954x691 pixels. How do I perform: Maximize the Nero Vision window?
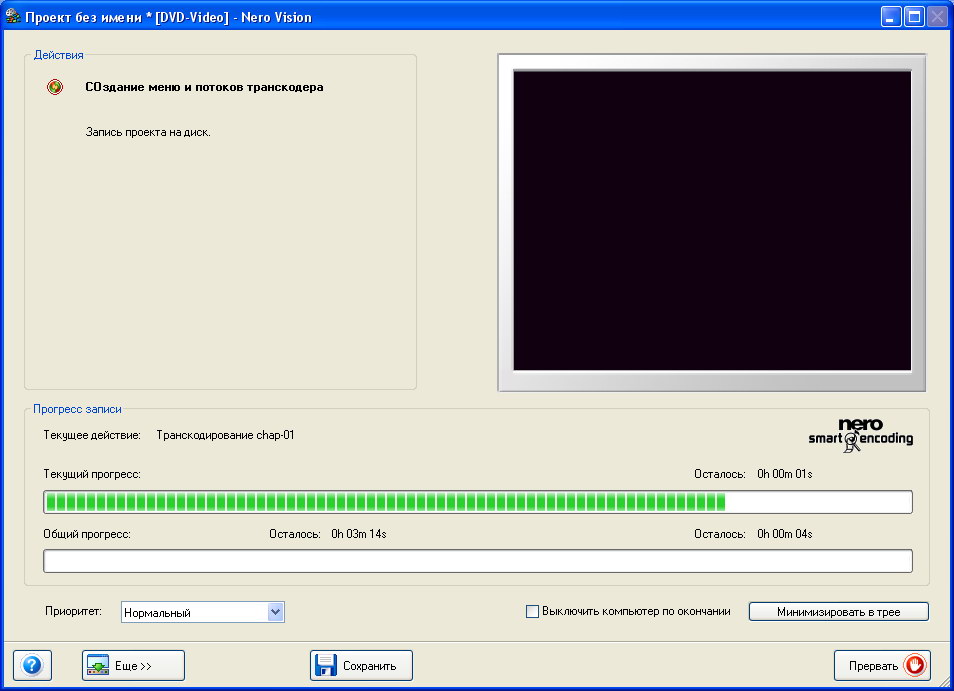pyautogui.click(x=914, y=16)
